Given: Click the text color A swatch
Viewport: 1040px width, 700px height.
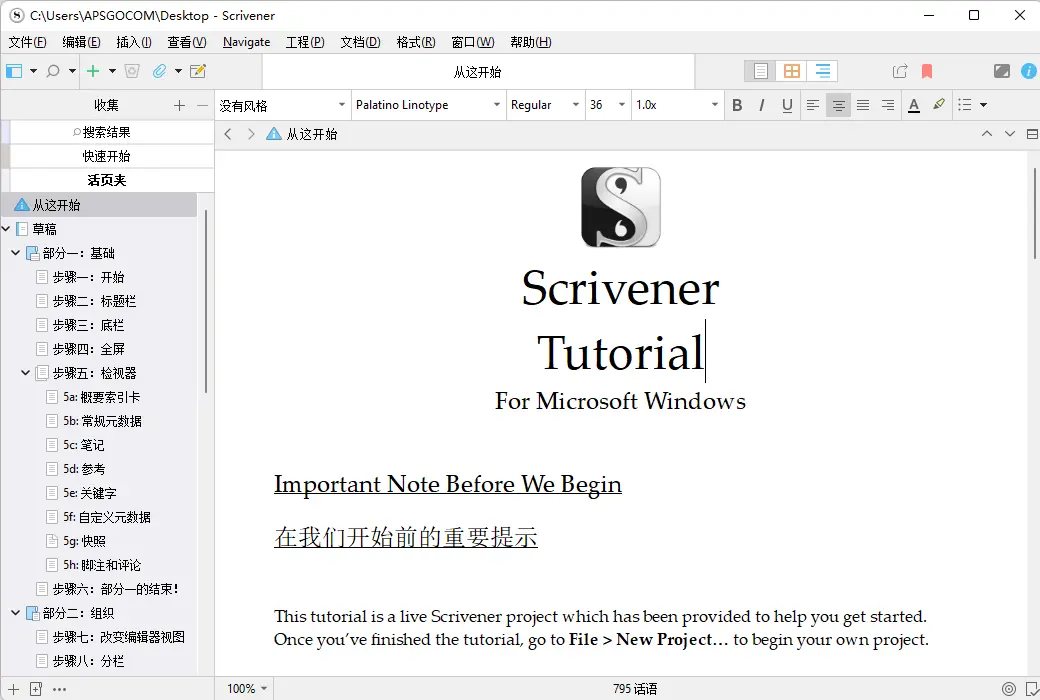Looking at the screenshot, I should (x=914, y=105).
